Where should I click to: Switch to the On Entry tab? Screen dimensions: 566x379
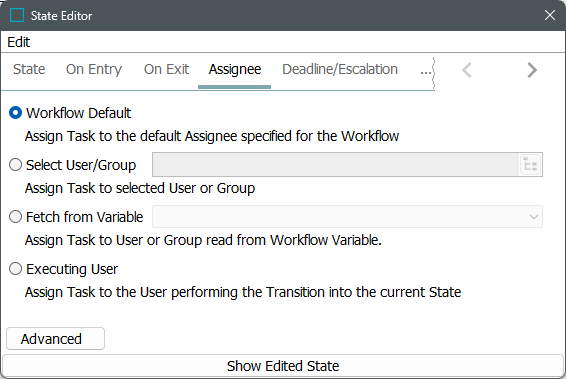(x=94, y=69)
